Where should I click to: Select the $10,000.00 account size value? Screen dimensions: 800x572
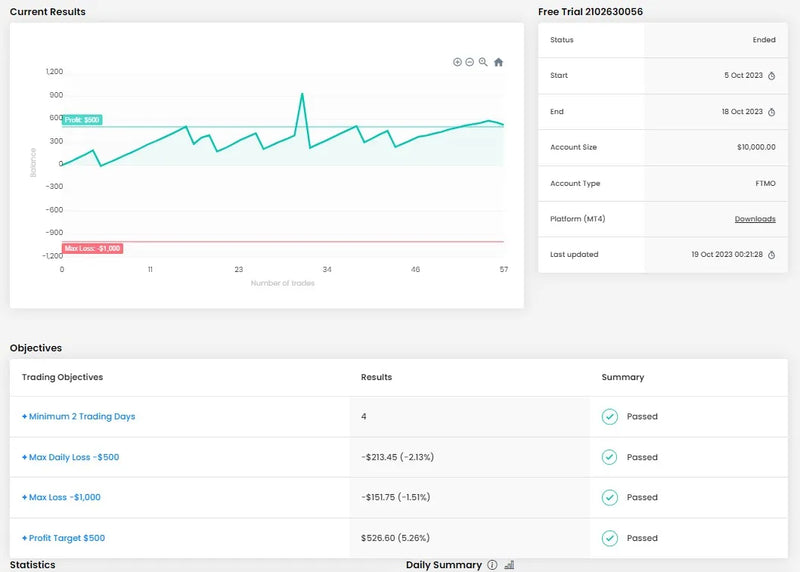coord(756,147)
